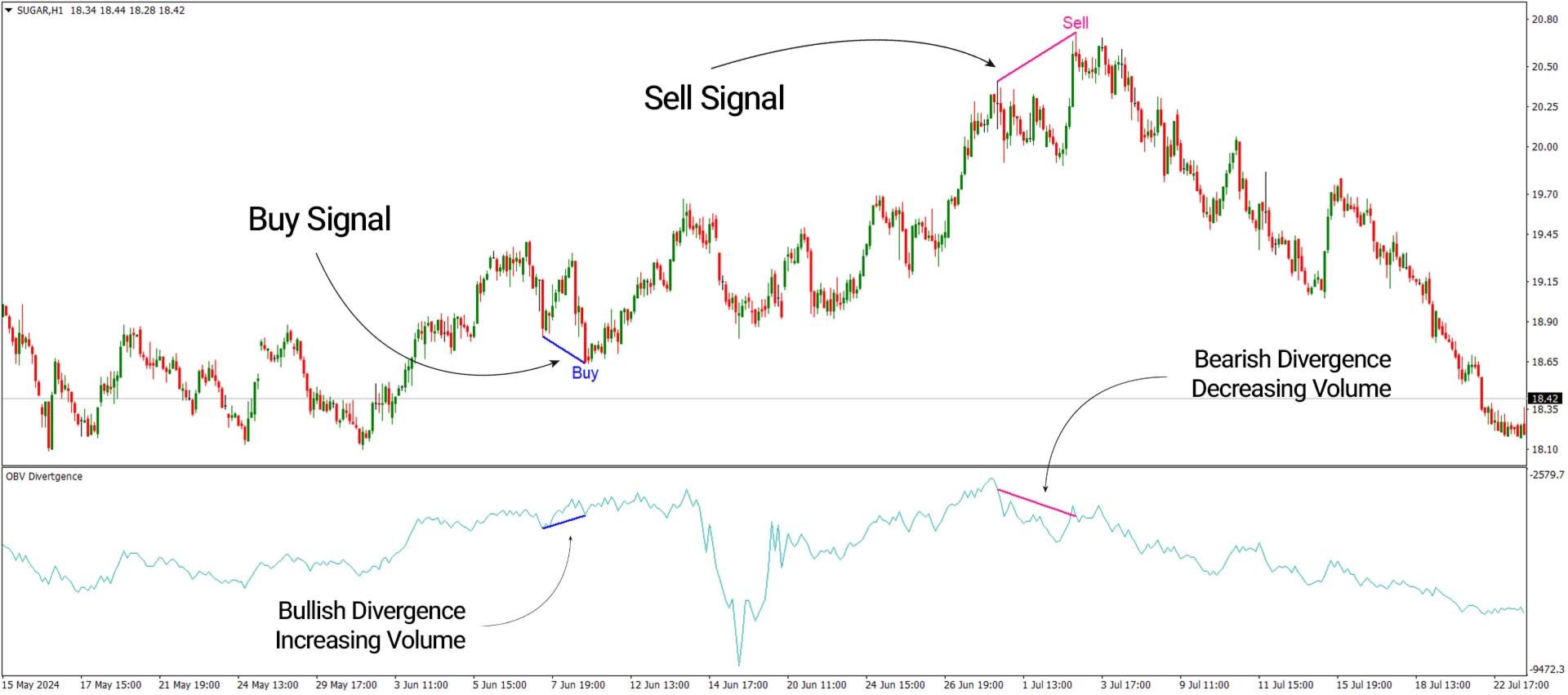Click the 12 Jun 13:00 time label
Viewport: 1568px width, 695px height.
[x=659, y=684]
